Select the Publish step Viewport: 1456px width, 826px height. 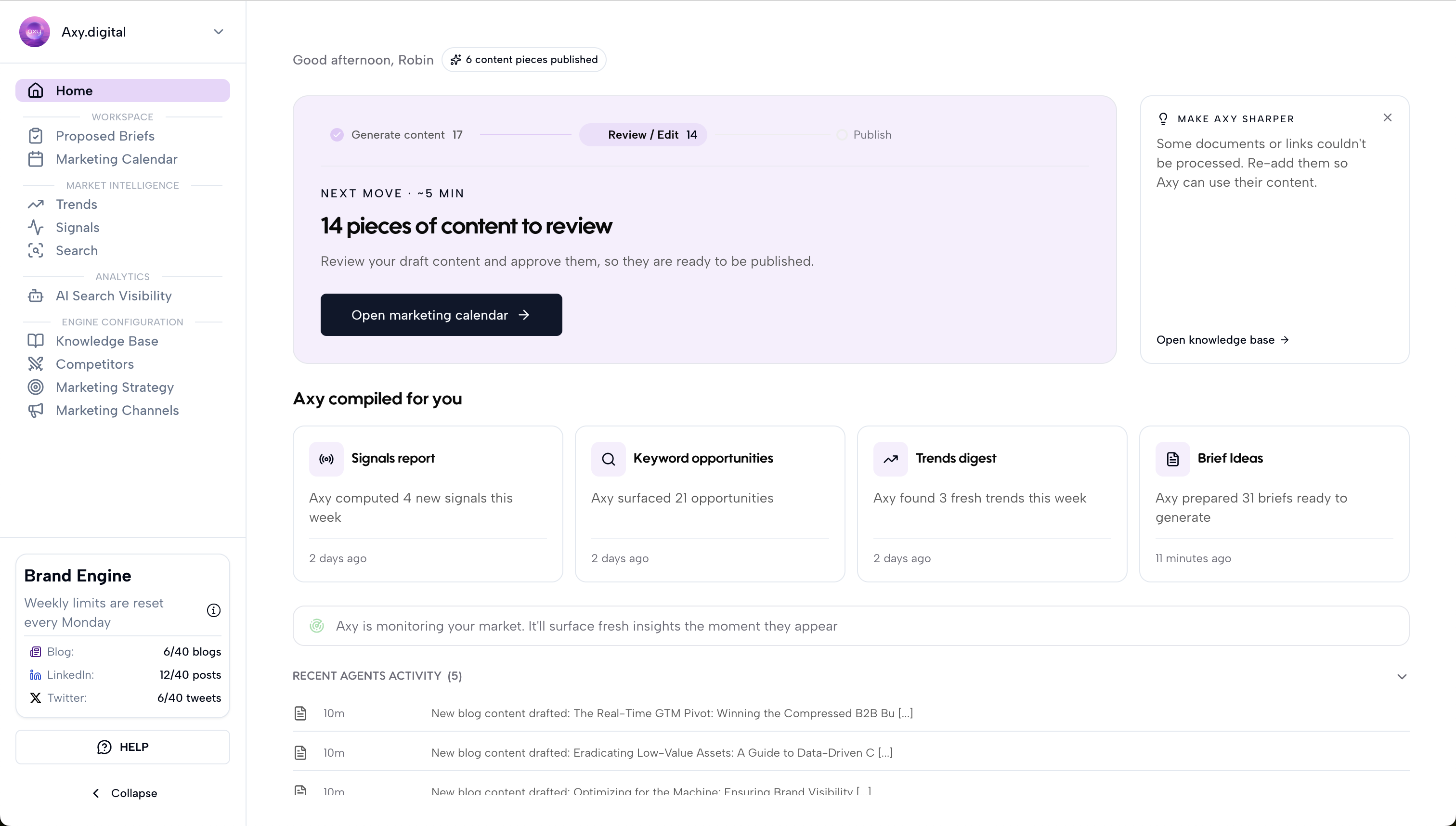point(864,135)
